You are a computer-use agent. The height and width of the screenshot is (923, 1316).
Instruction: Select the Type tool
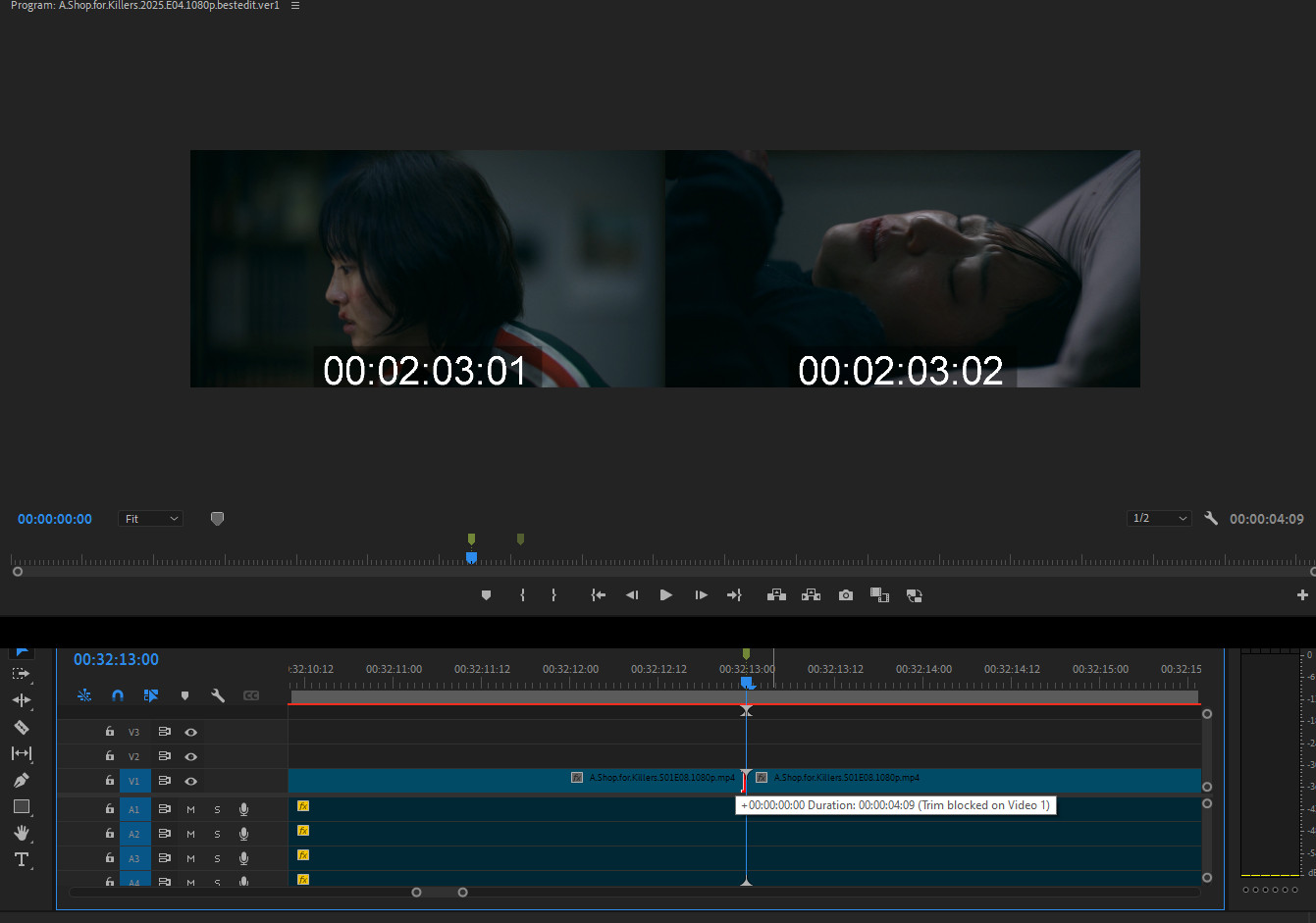[x=21, y=859]
